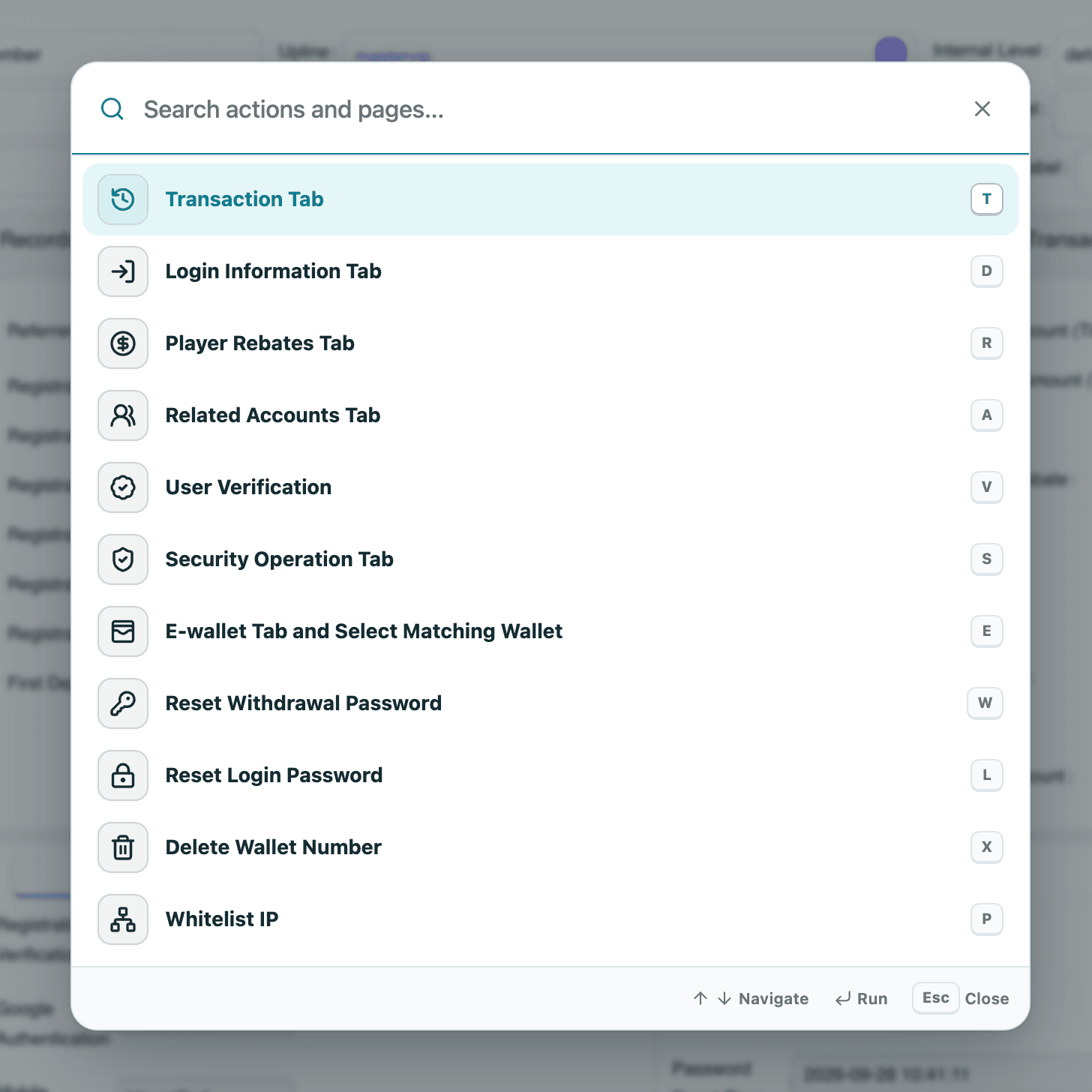Click the Close label in footer

point(987,999)
